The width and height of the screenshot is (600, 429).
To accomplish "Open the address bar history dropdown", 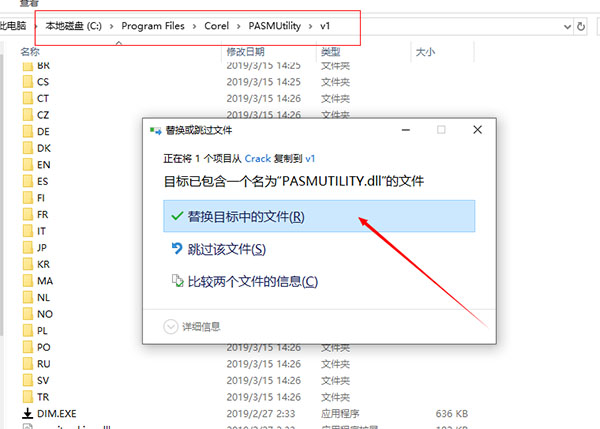I will pyautogui.click(x=567, y=27).
